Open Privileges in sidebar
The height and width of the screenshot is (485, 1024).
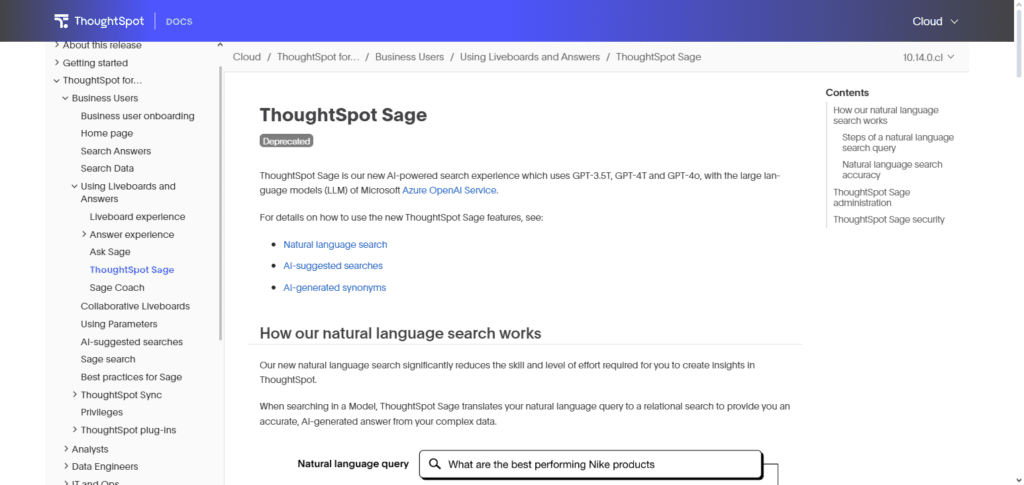(x=101, y=412)
